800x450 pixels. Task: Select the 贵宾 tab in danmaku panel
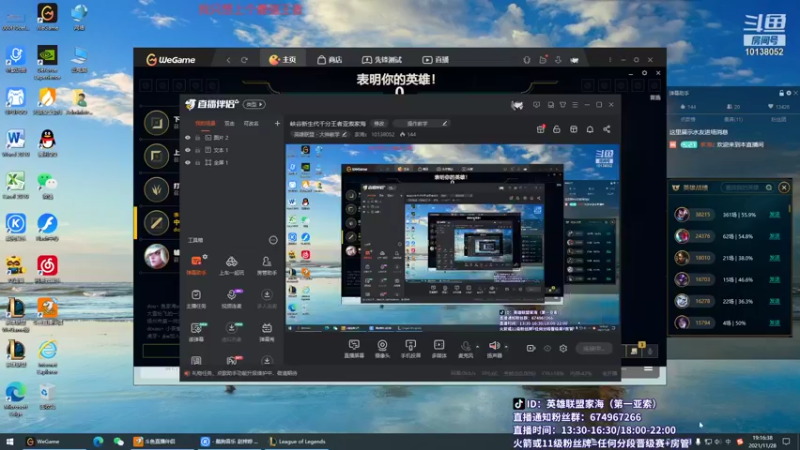733,119
